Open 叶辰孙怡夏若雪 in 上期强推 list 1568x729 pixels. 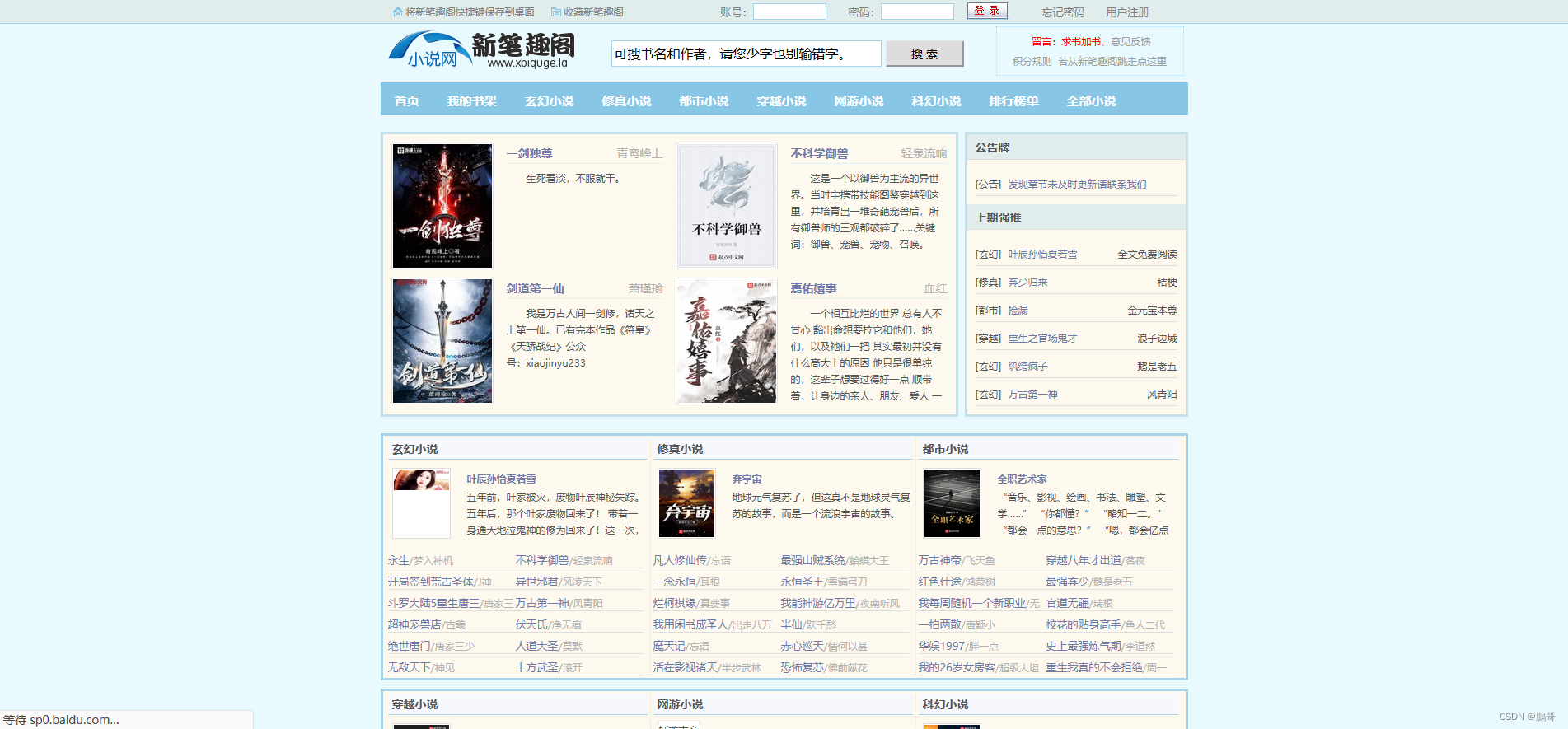click(1042, 255)
